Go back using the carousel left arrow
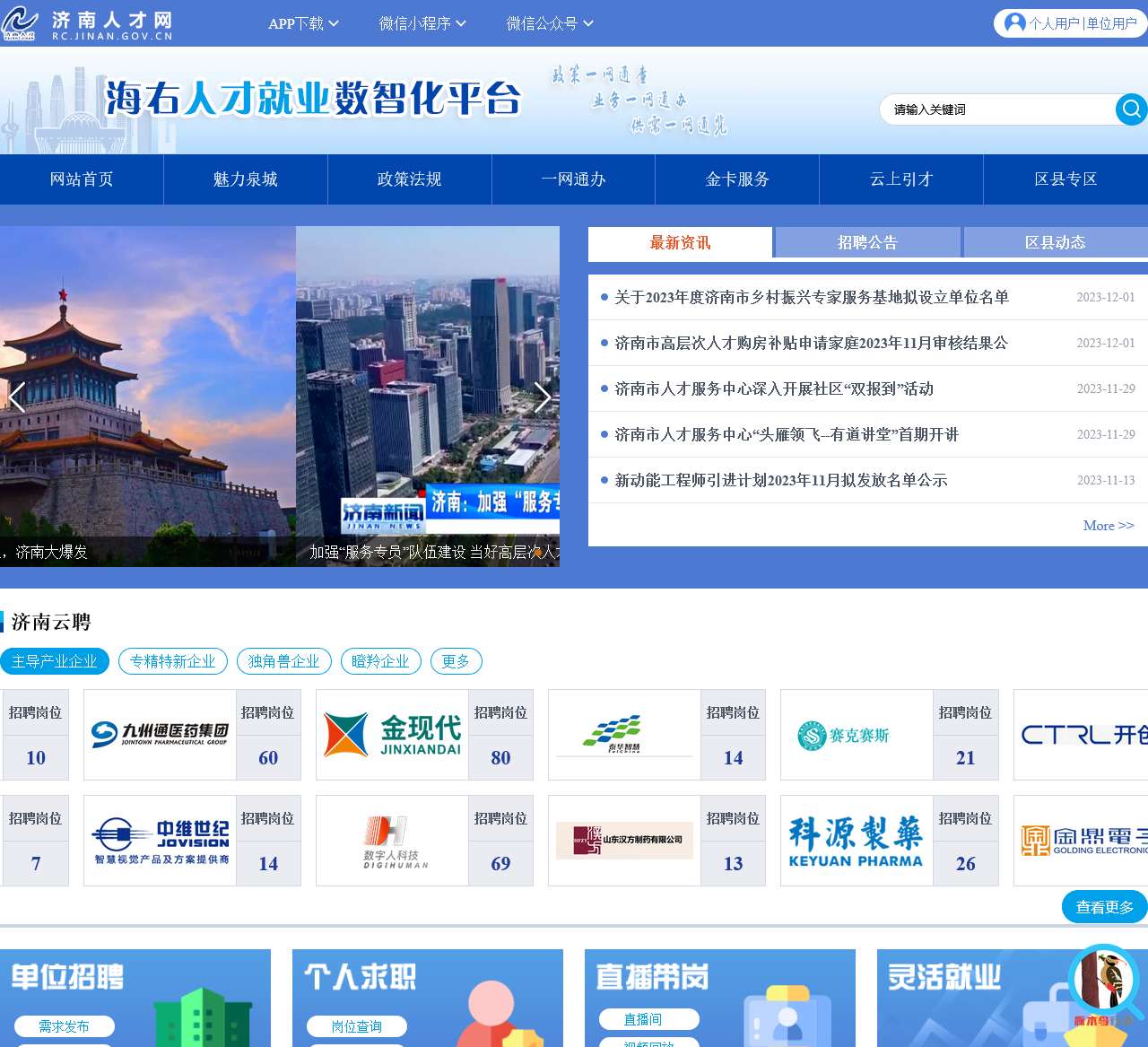1148x1047 pixels. pyautogui.click(x=17, y=397)
